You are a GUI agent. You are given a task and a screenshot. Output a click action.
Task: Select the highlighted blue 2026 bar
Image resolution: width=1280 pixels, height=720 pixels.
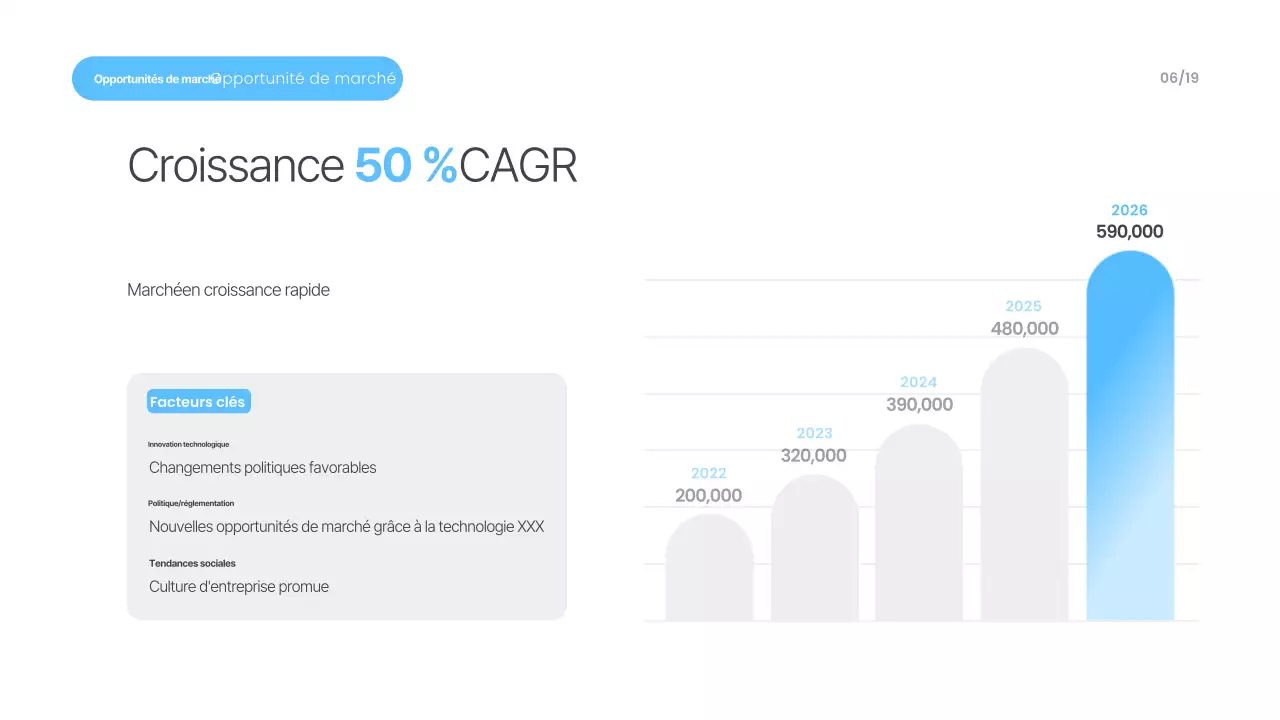(x=1129, y=440)
